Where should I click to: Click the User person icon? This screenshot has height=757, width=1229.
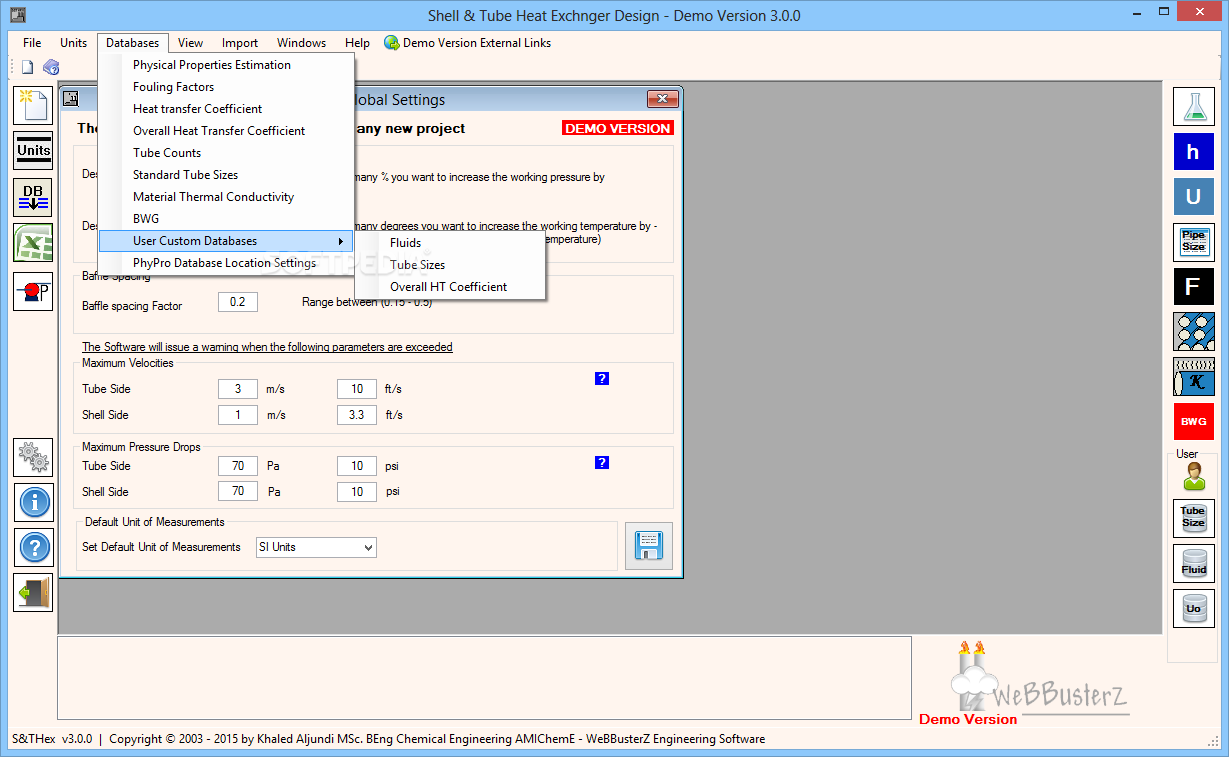[1193, 477]
